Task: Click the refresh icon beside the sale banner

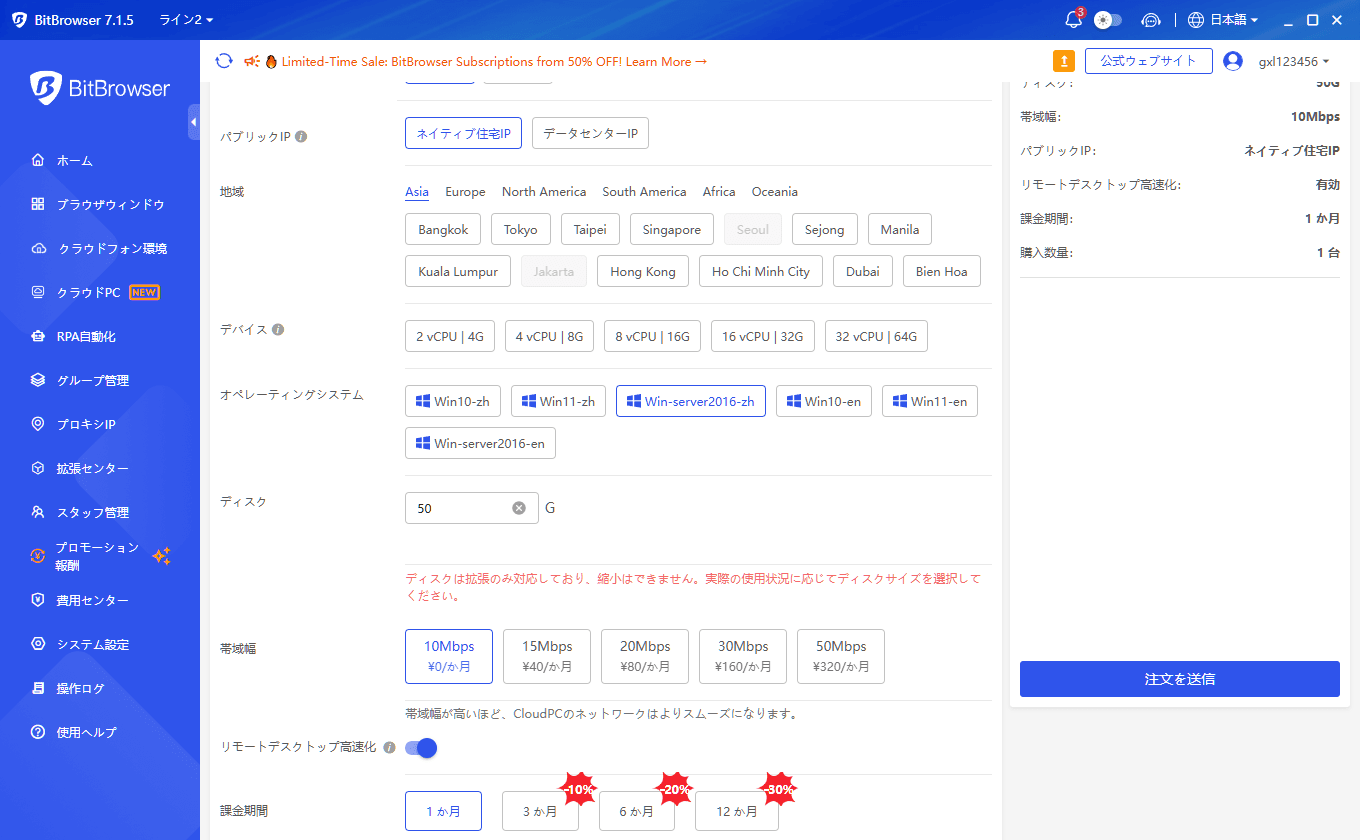Action: 224,61
